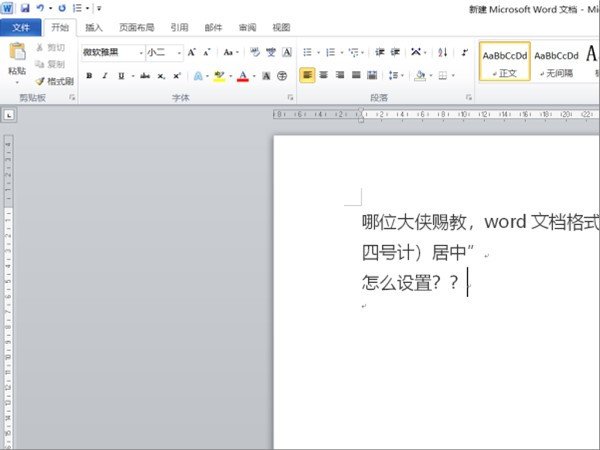
Task: Center the paragraph text
Action: tap(324, 75)
